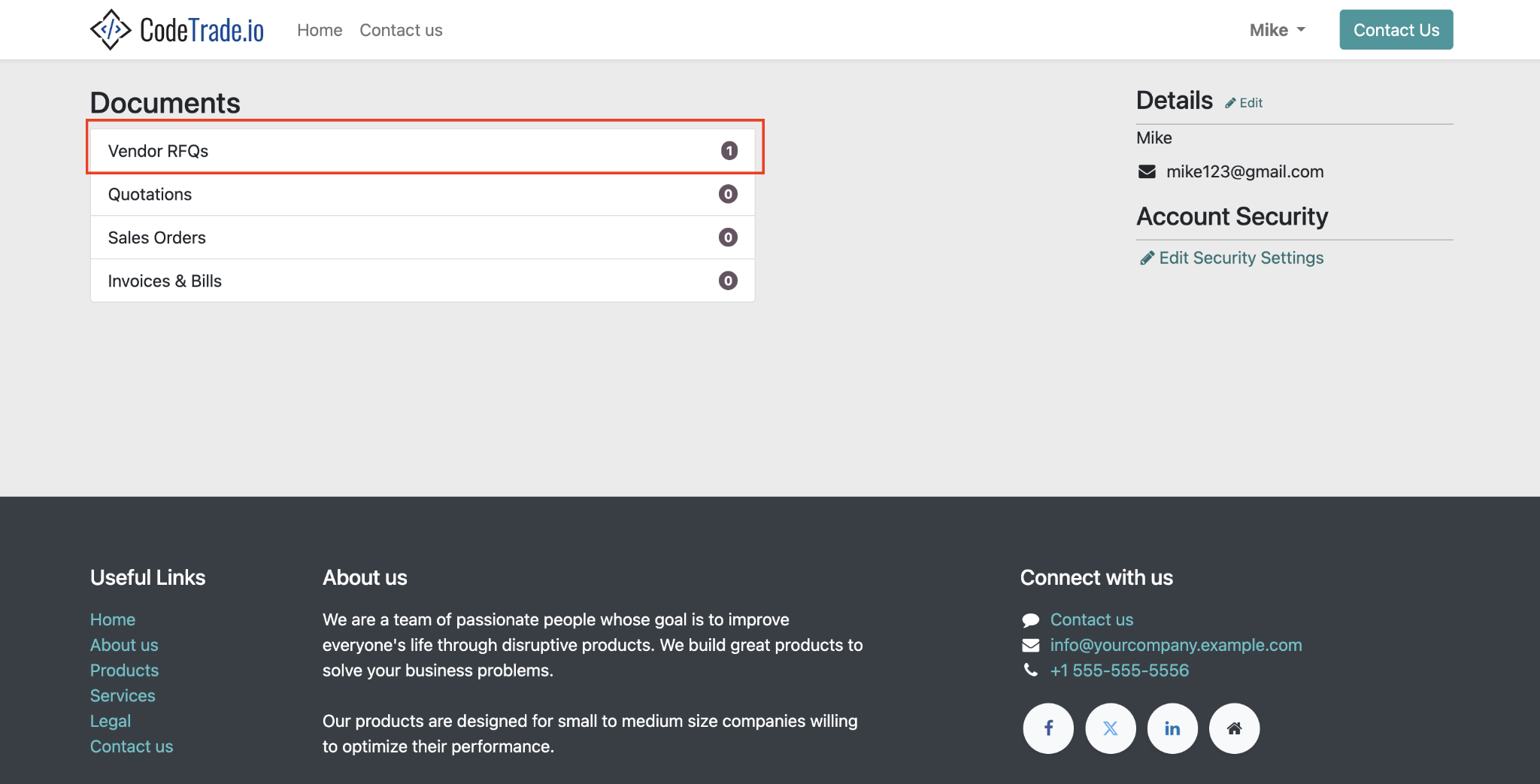Click the info@yourcompany.example.com email link
The image size is (1540, 784).
click(x=1176, y=645)
